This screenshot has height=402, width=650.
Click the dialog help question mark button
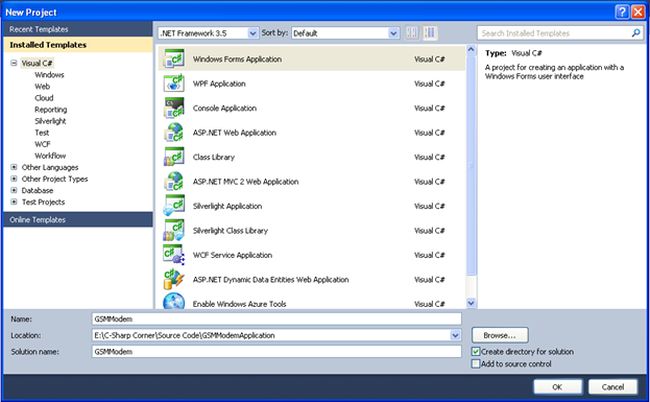(x=622, y=12)
